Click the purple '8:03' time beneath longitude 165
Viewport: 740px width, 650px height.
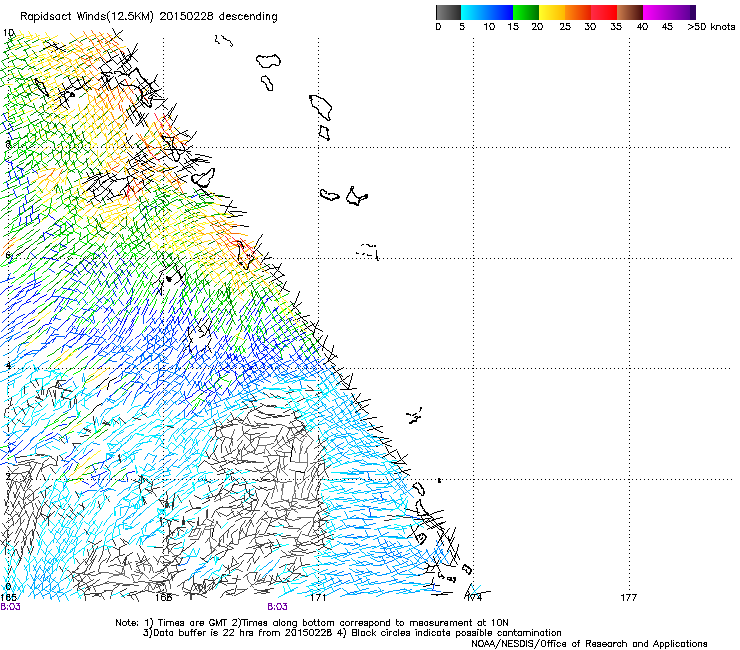pyautogui.click(x=10, y=607)
